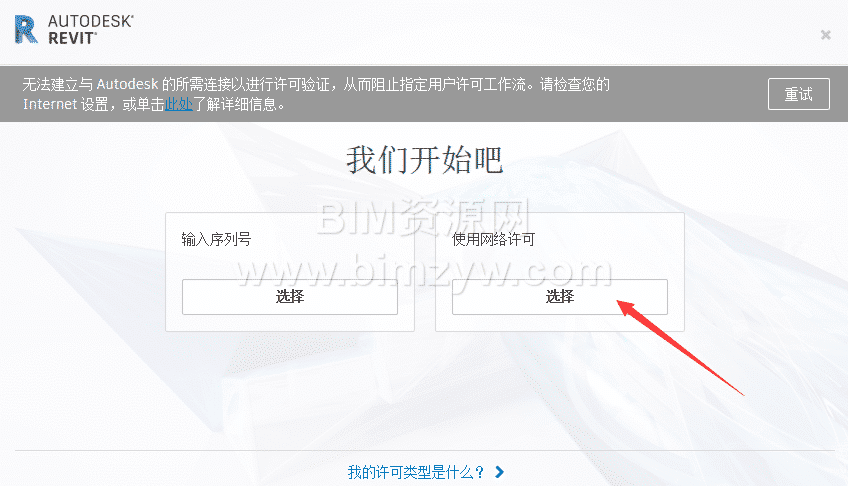Image resolution: width=848 pixels, height=486 pixels.
Task: Click the 重试 retry button
Action: [798, 94]
